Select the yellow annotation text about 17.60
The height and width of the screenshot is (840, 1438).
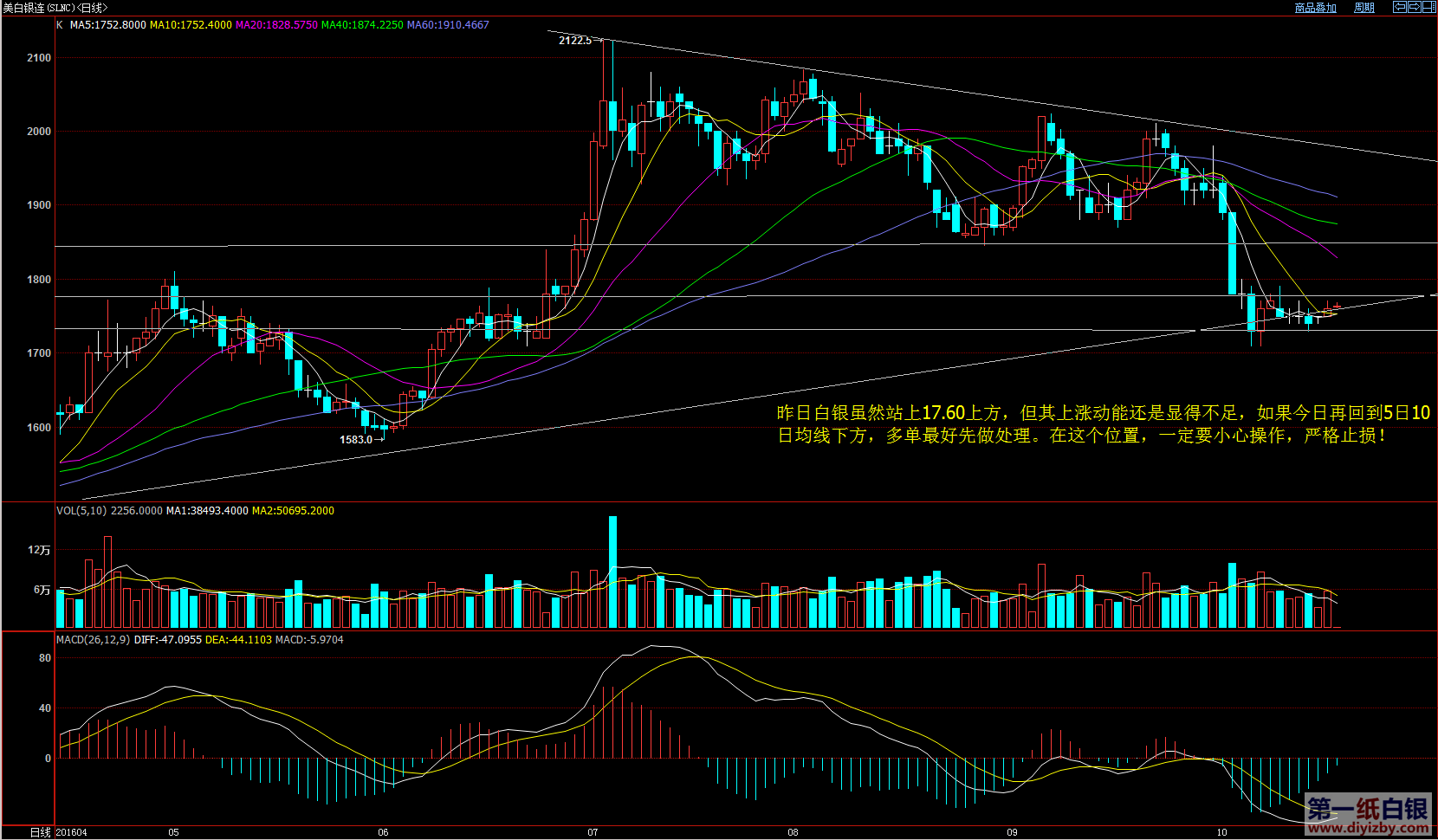[1104, 424]
